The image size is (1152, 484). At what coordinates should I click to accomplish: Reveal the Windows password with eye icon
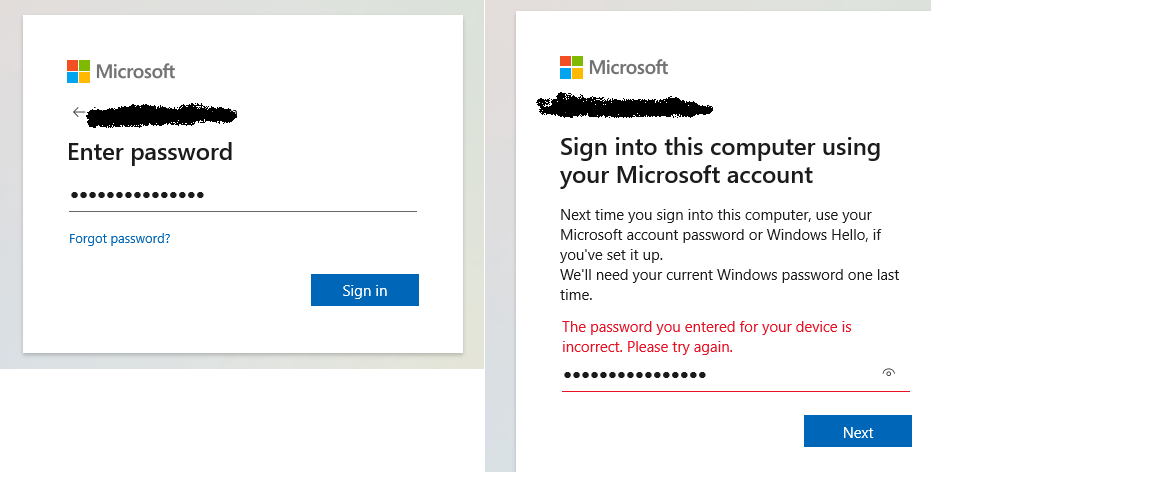click(888, 373)
